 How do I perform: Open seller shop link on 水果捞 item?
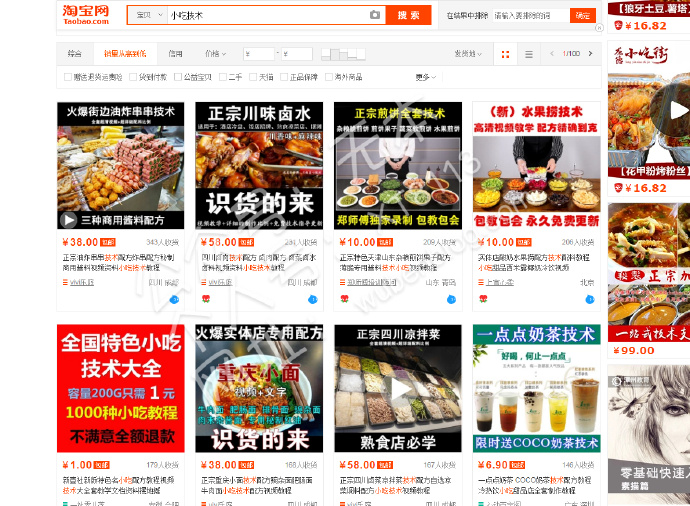500,282
